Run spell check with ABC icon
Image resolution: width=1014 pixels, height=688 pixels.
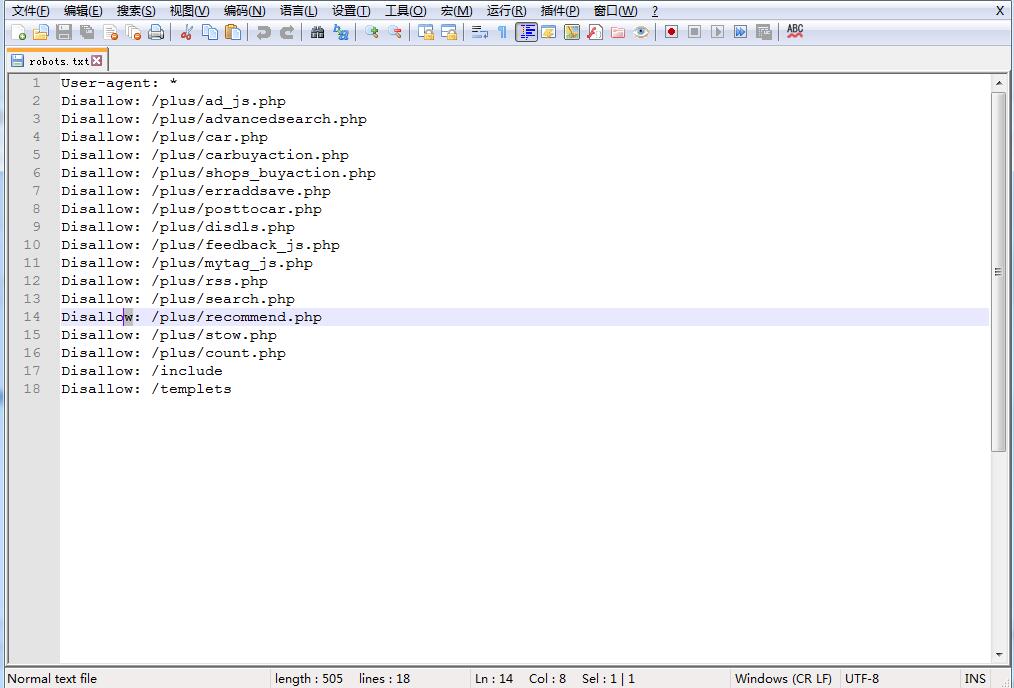pos(794,32)
